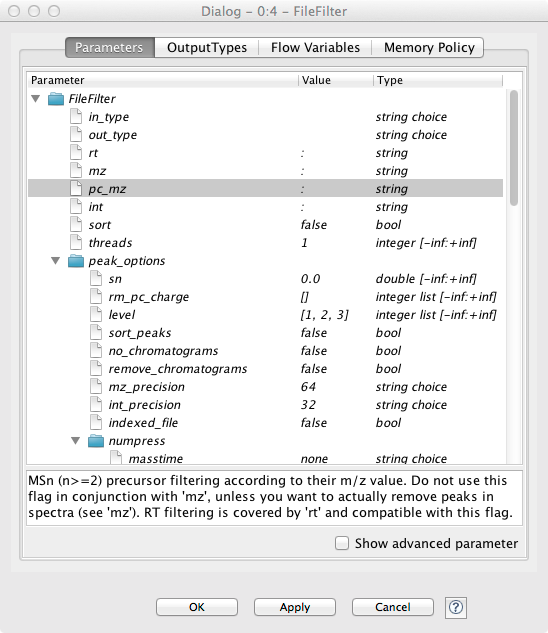Select the out_type parameter name
548x633 pixels.
point(113,135)
